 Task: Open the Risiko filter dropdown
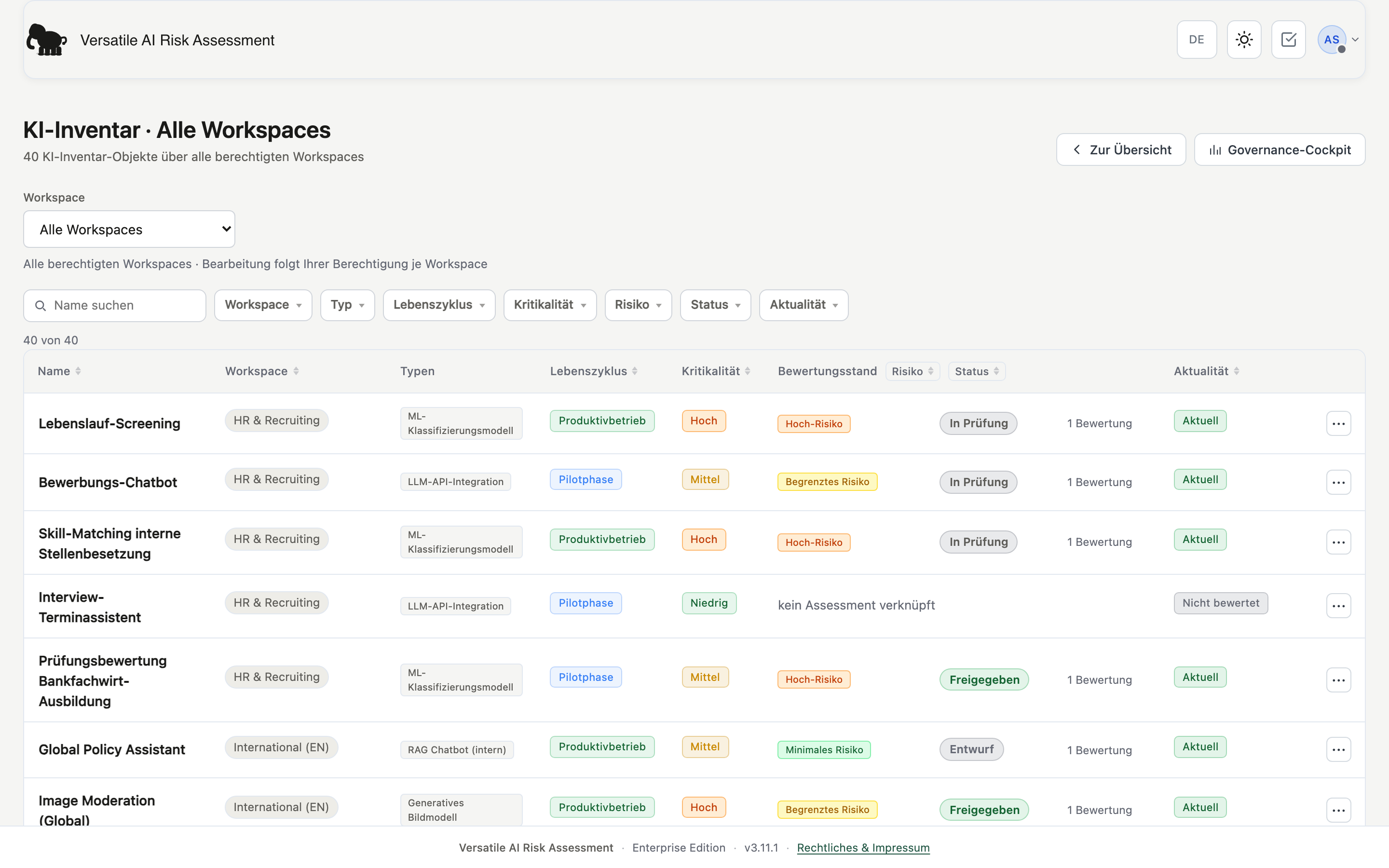click(638, 305)
